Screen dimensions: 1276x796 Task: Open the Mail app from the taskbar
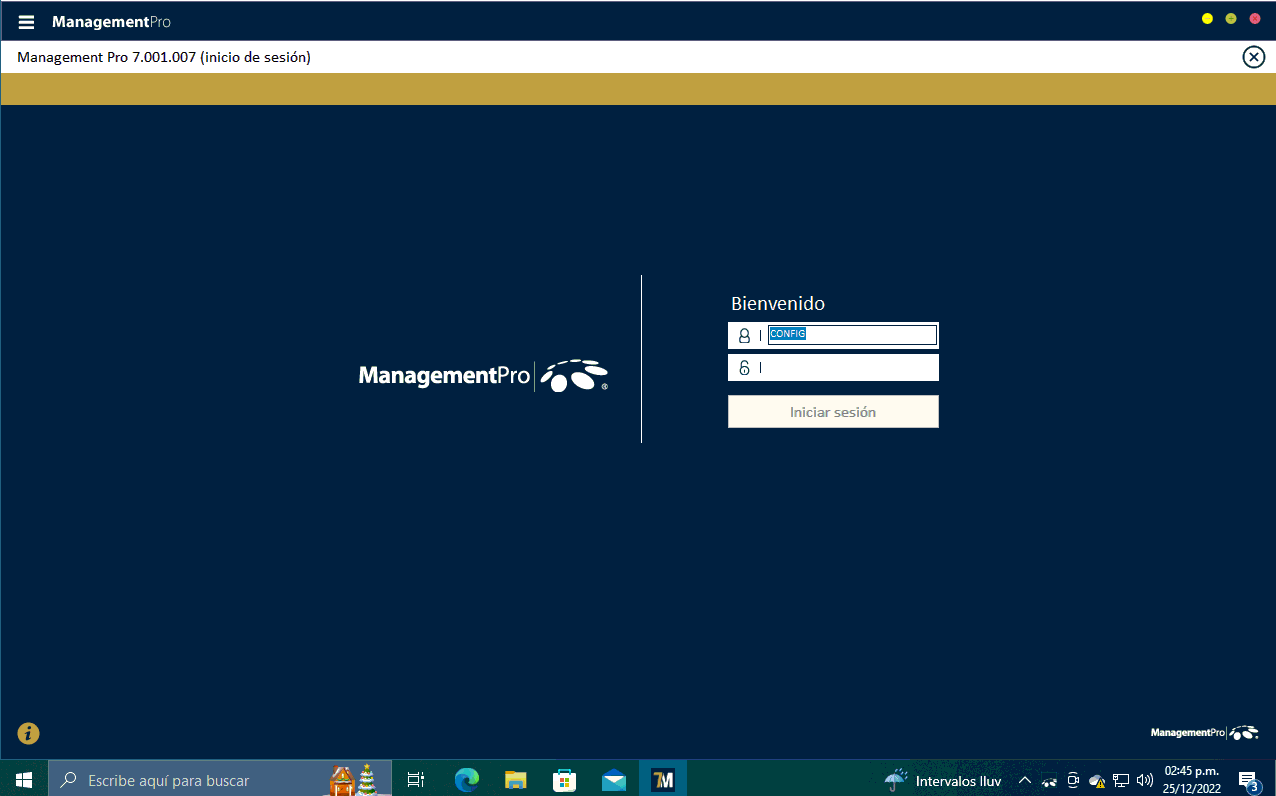613,779
